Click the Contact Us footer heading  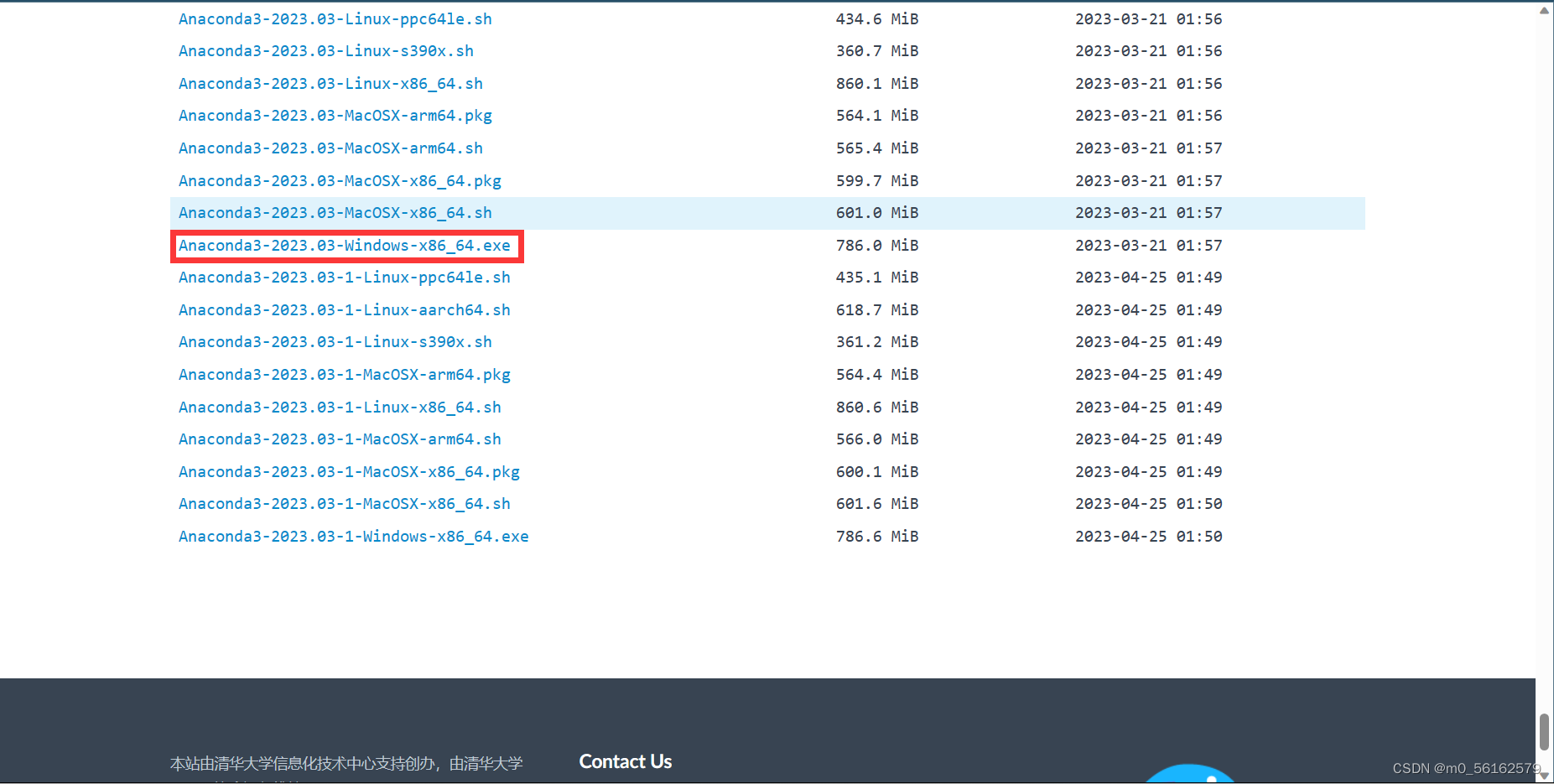tap(626, 761)
